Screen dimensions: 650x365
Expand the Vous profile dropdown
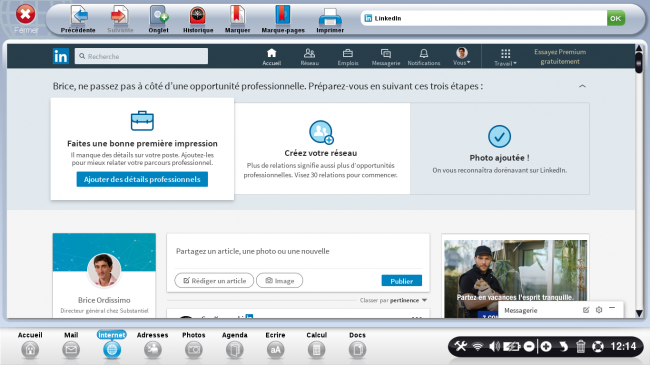pos(462,57)
